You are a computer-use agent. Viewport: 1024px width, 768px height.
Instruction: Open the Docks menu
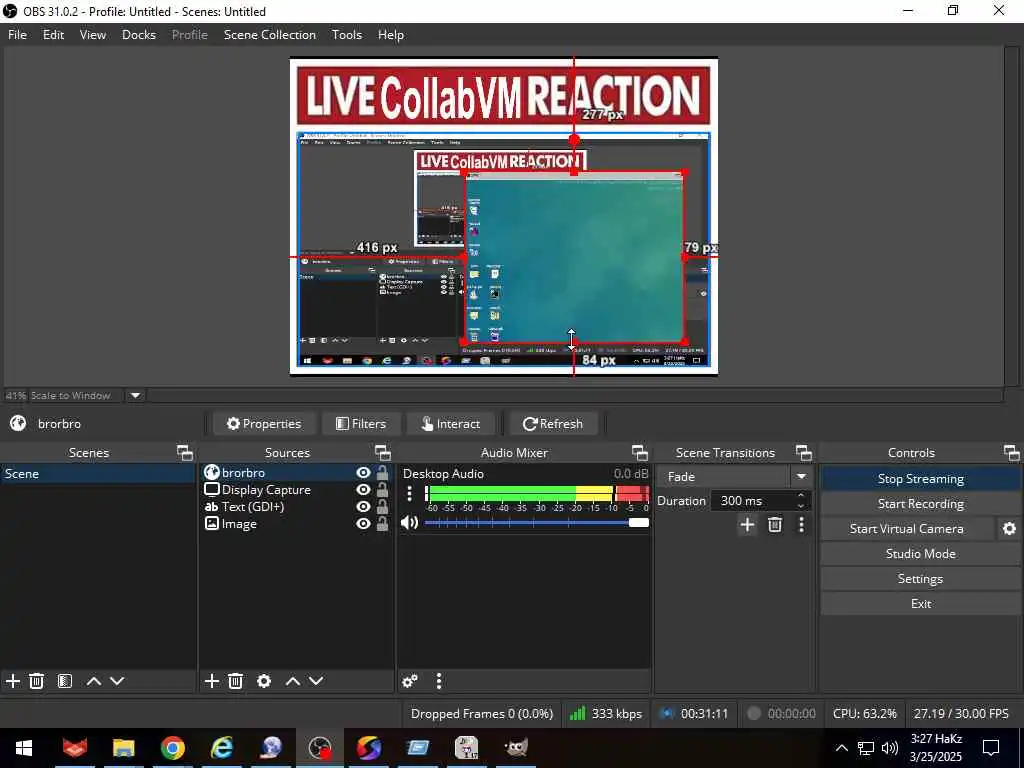(x=139, y=35)
